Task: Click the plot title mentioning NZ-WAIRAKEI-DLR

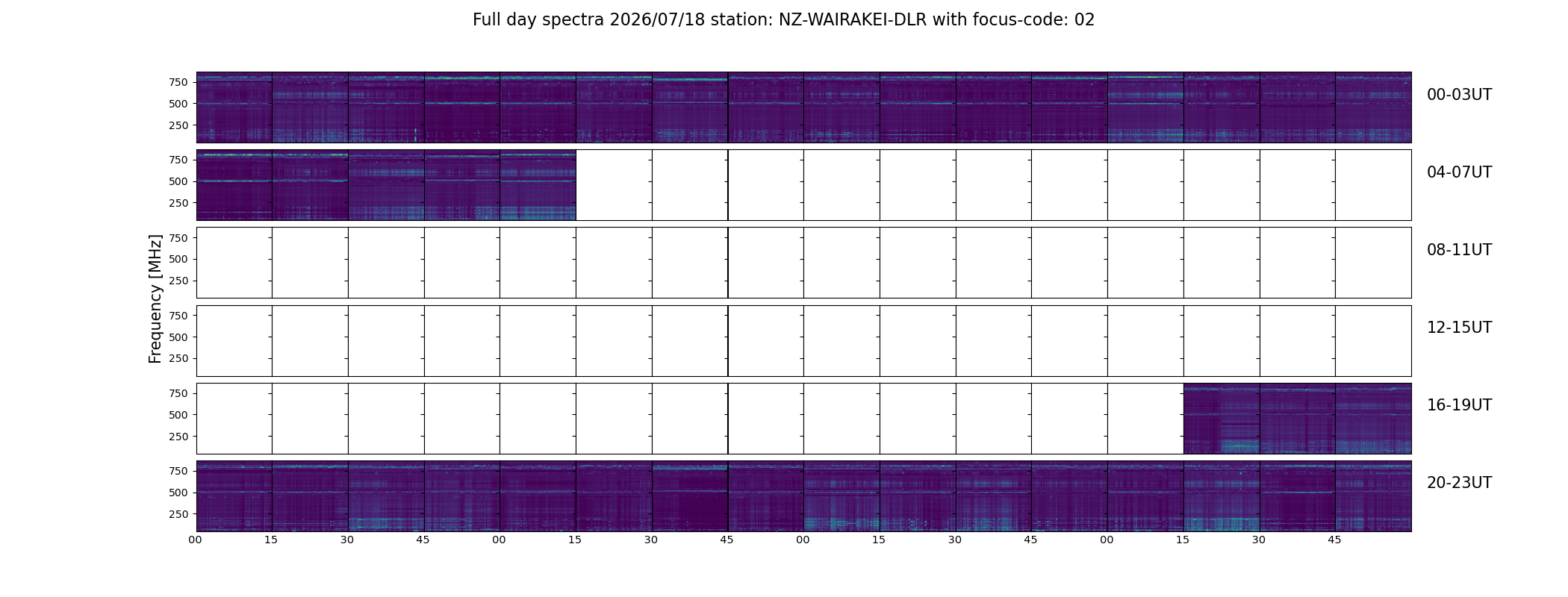Action: [x=783, y=20]
